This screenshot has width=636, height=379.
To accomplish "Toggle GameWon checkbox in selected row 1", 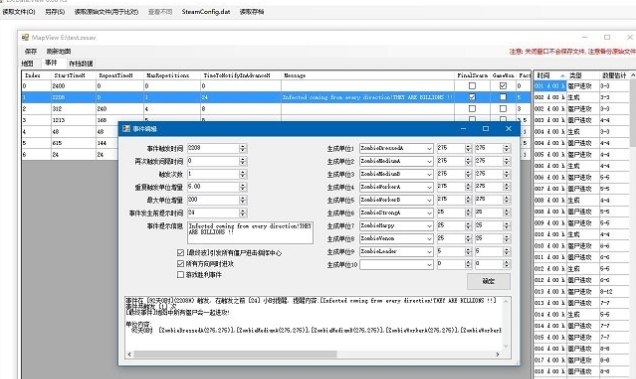I will point(503,97).
